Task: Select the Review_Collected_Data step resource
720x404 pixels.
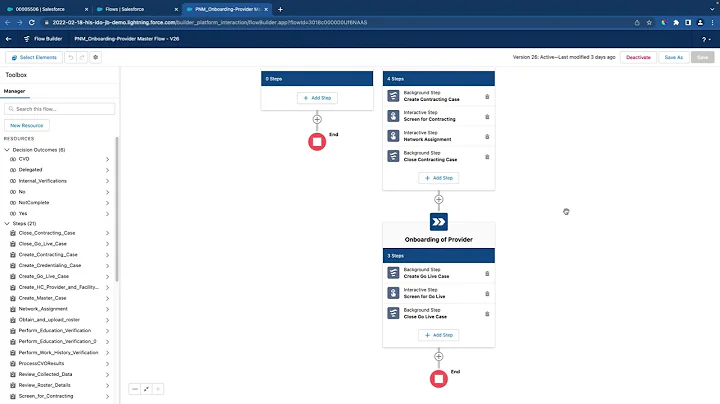Action: click(x=45, y=374)
